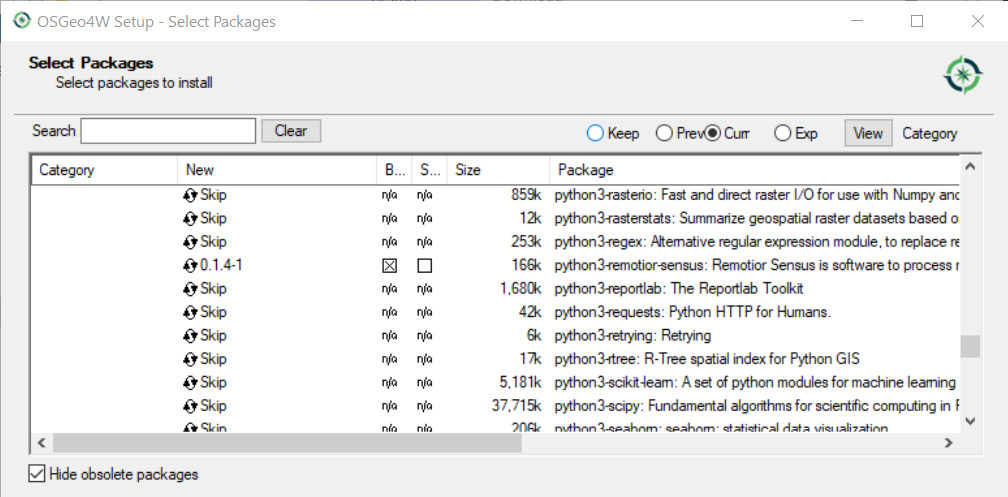Toggle Hide obsolete packages checkbox

coord(37,474)
